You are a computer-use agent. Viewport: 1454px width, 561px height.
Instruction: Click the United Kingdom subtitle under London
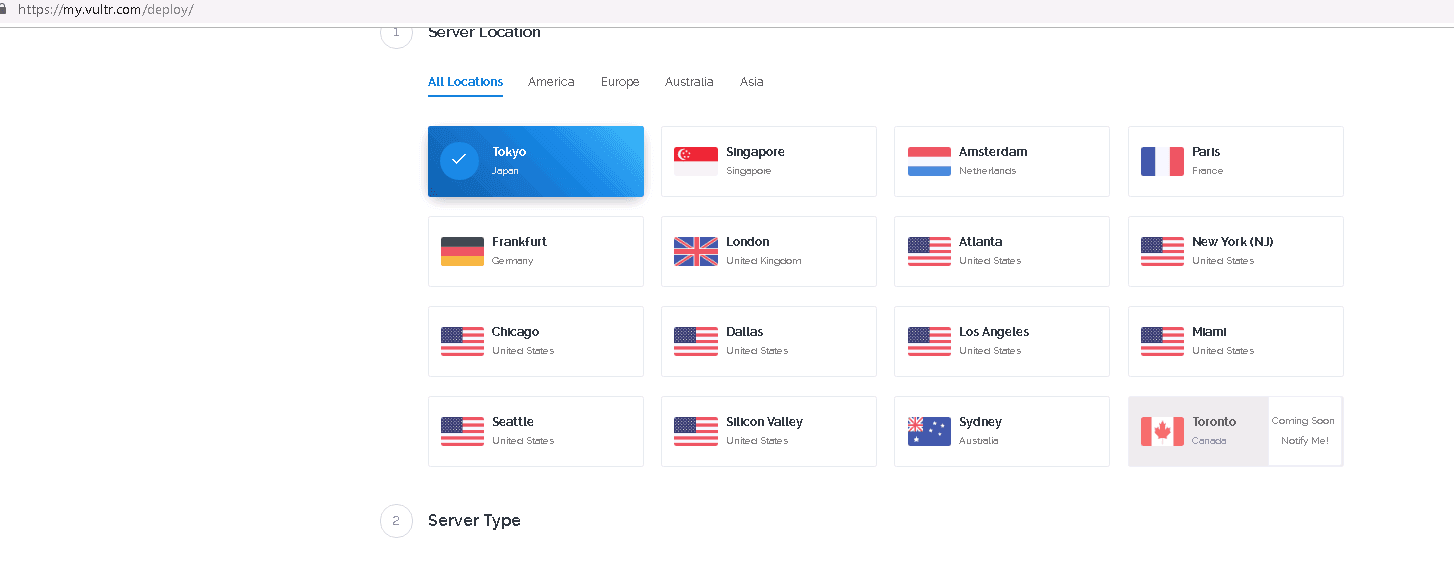click(x=763, y=261)
